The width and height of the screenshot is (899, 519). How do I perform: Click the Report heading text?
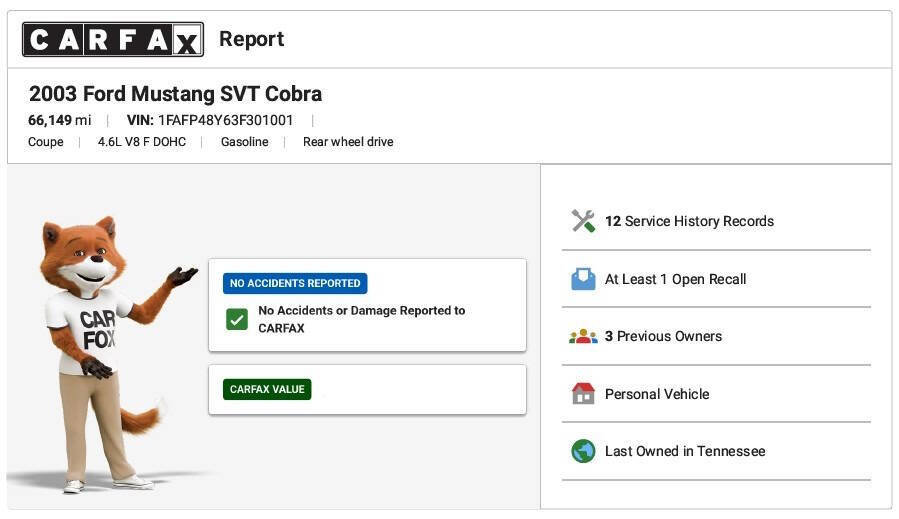tap(252, 39)
